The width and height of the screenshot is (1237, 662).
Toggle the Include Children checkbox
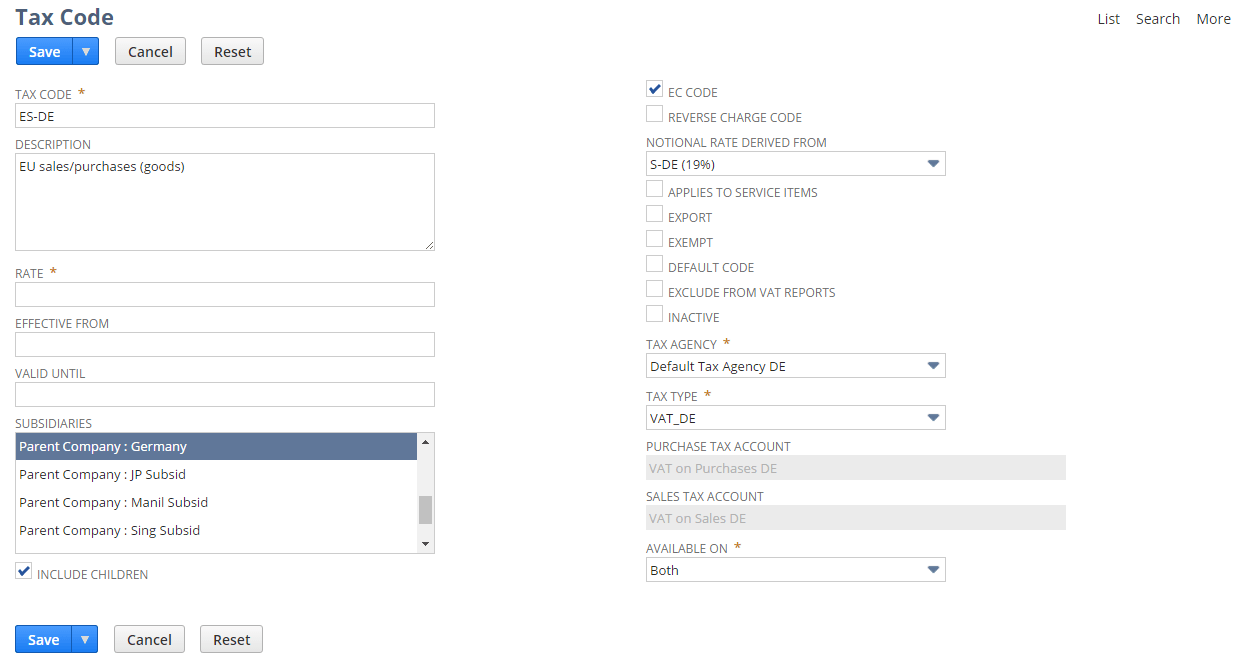tap(24, 571)
